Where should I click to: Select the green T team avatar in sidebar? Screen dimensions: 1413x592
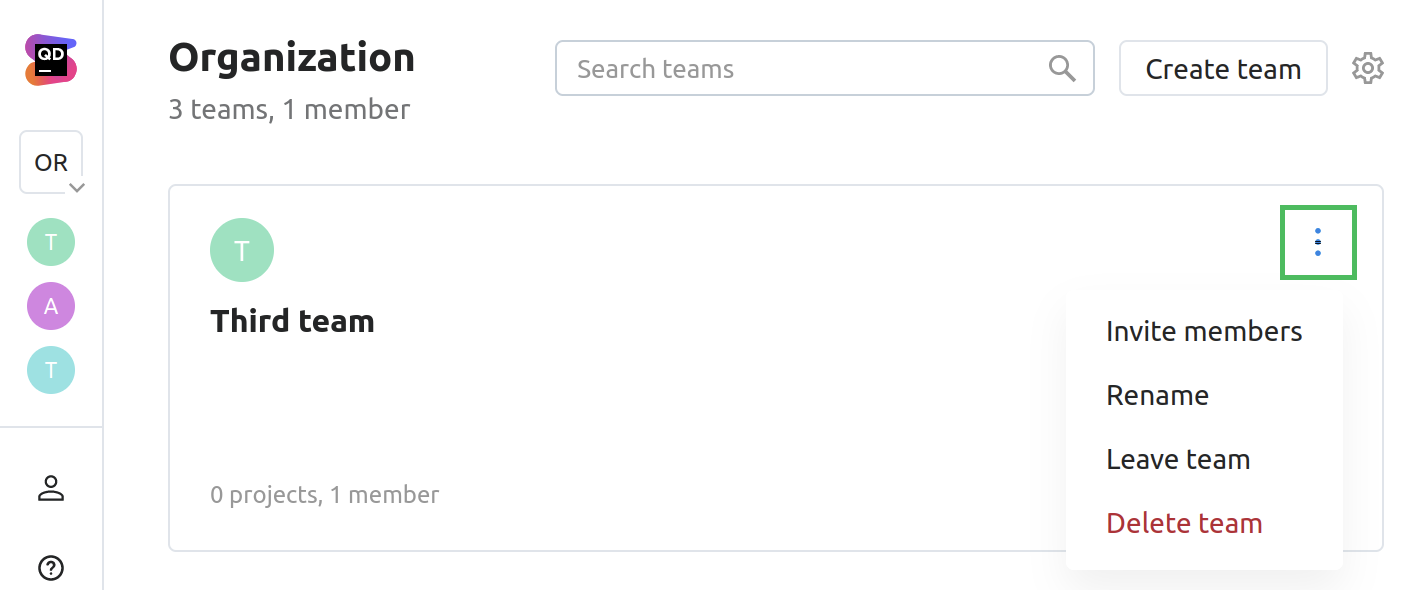tap(51, 242)
